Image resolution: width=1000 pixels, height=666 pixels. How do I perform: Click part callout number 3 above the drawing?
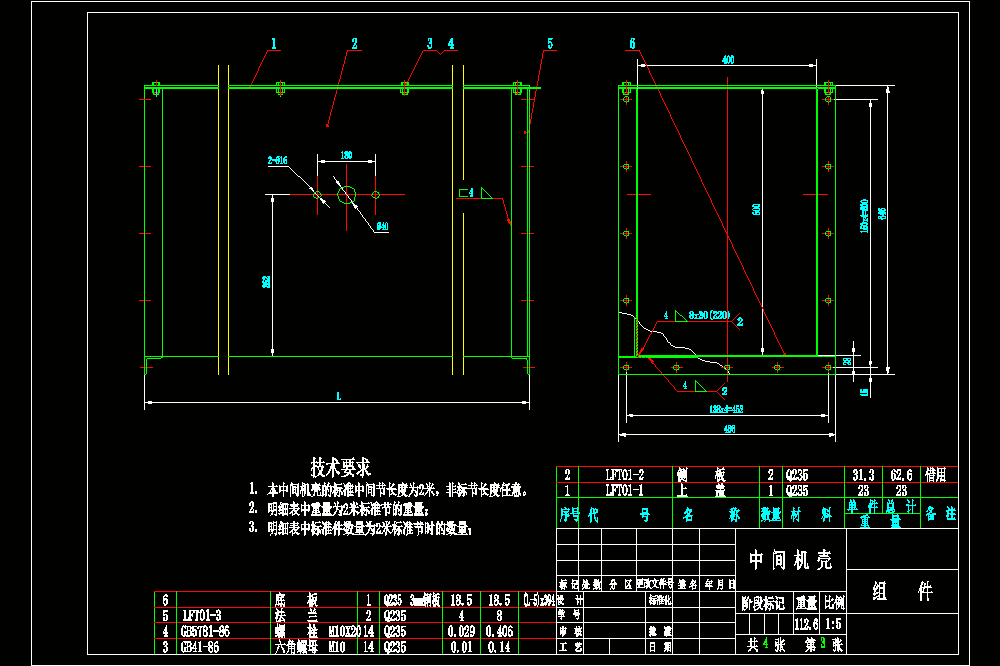pyautogui.click(x=430, y=43)
